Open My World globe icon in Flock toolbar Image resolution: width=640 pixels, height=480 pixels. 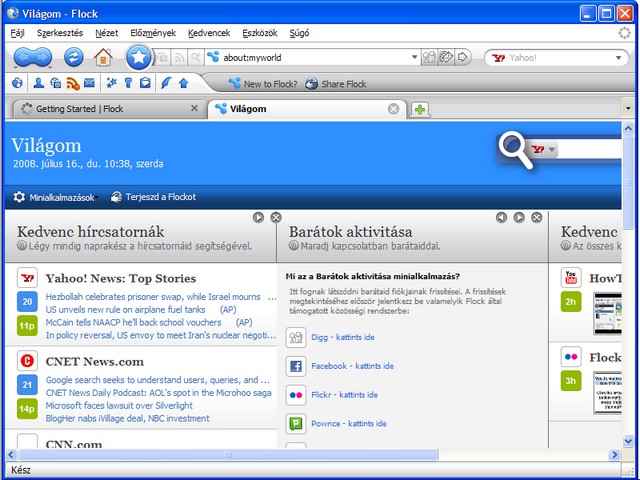[17, 83]
